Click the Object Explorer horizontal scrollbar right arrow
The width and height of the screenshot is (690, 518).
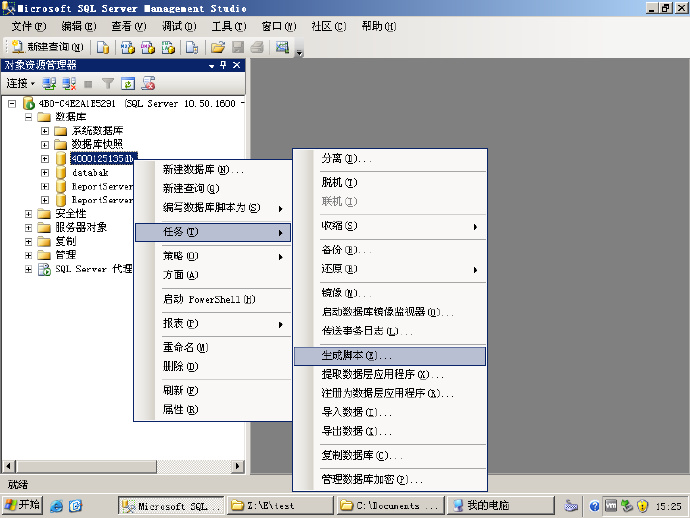tap(238, 466)
